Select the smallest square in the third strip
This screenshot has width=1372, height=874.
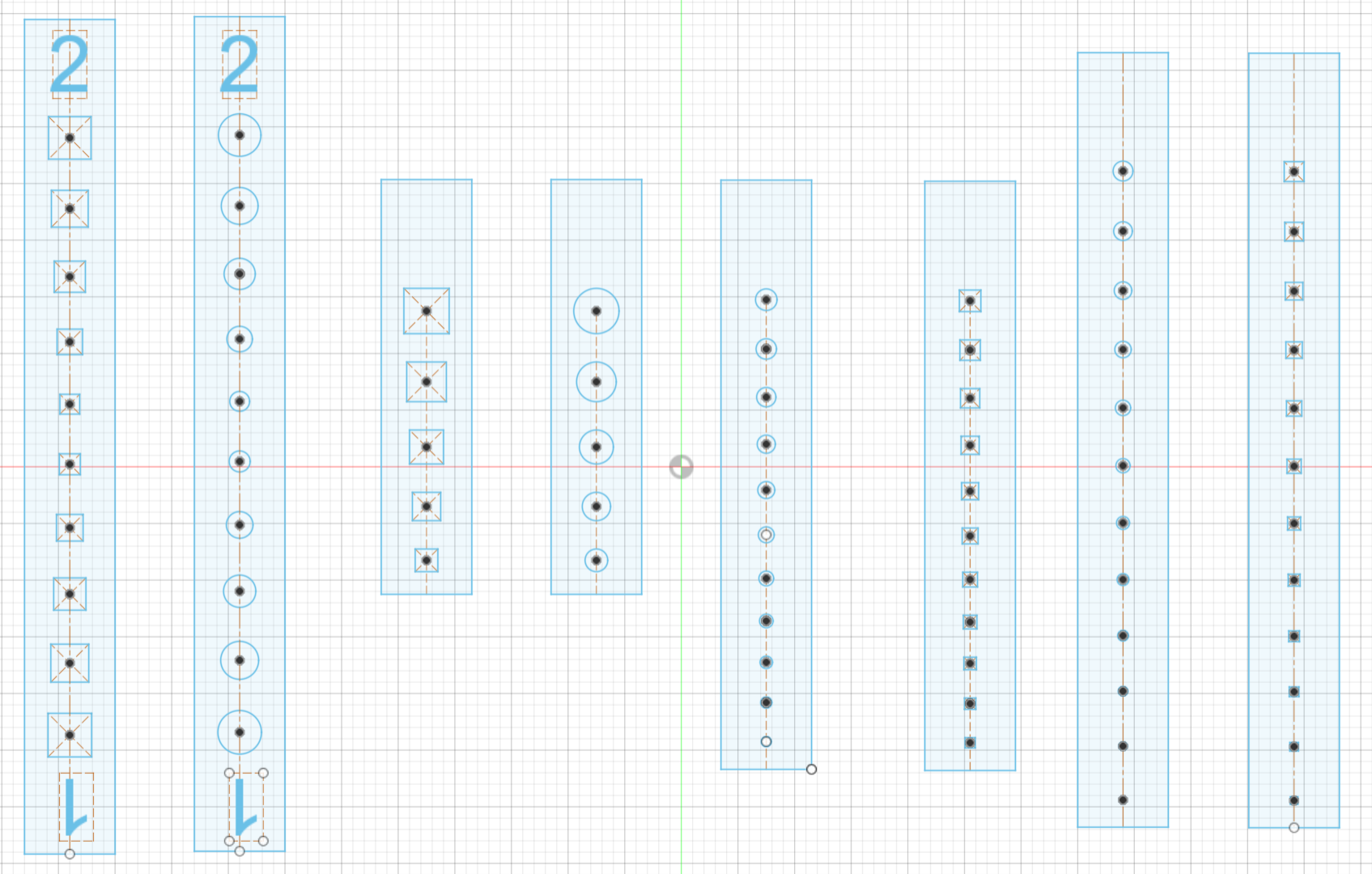(x=427, y=560)
